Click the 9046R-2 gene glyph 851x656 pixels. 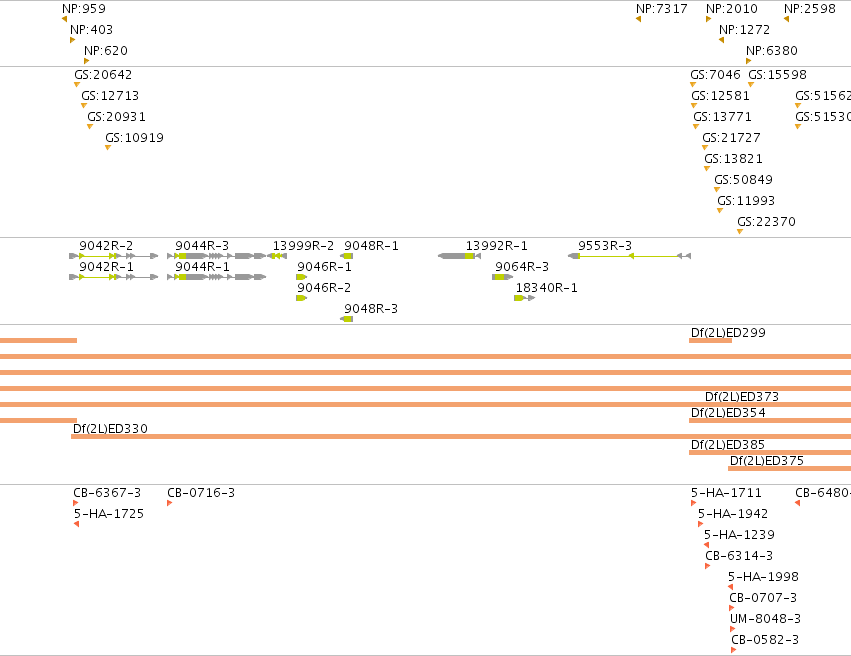[302, 298]
